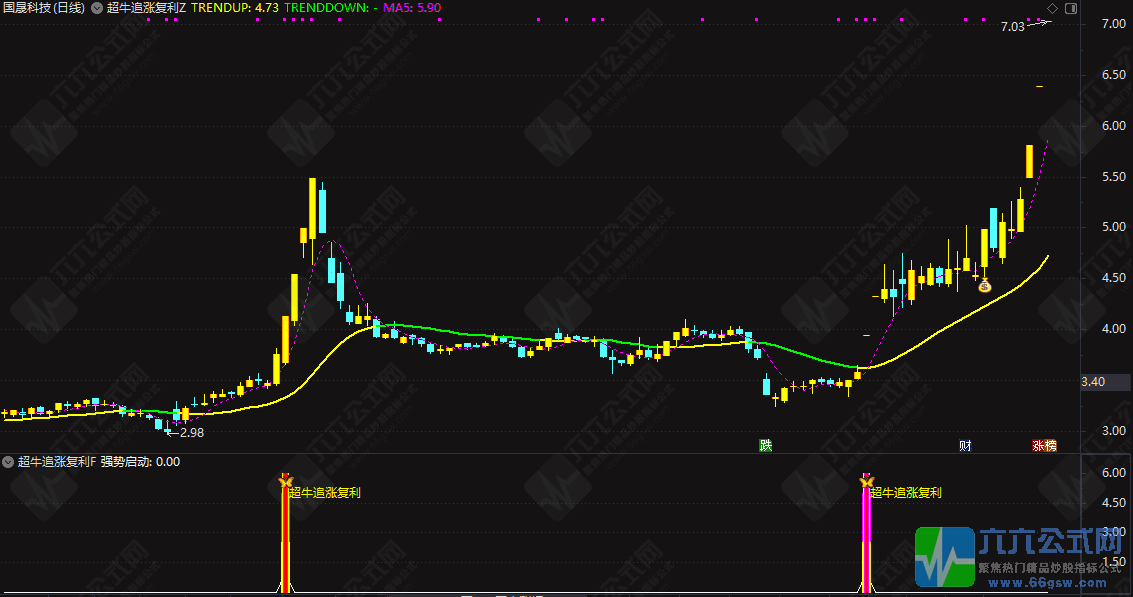Click the first butterfly signal icon
This screenshot has height=597, width=1133.
(x=284, y=484)
